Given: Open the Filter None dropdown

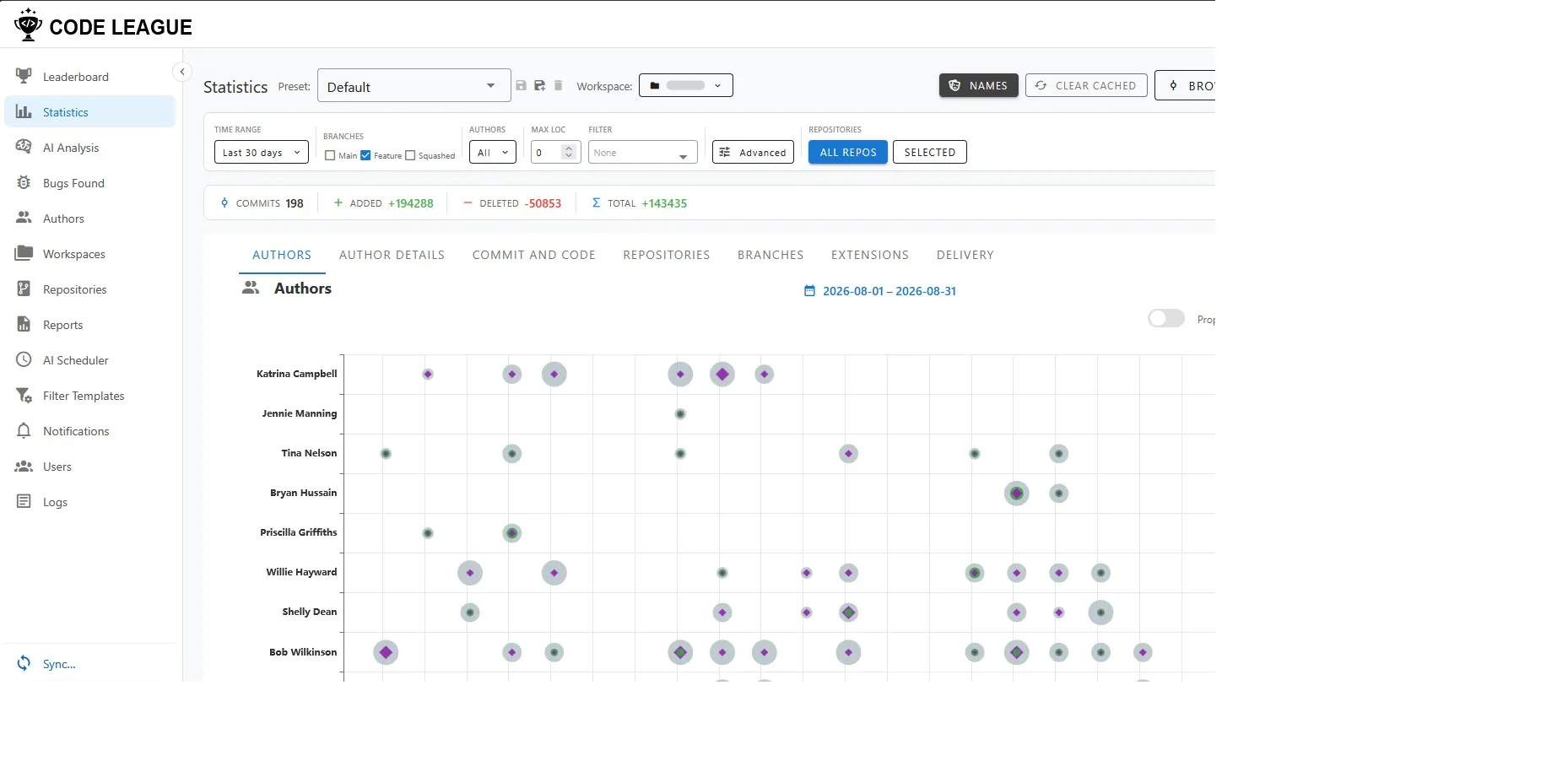Looking at the screenshot, I should [642, 153].
